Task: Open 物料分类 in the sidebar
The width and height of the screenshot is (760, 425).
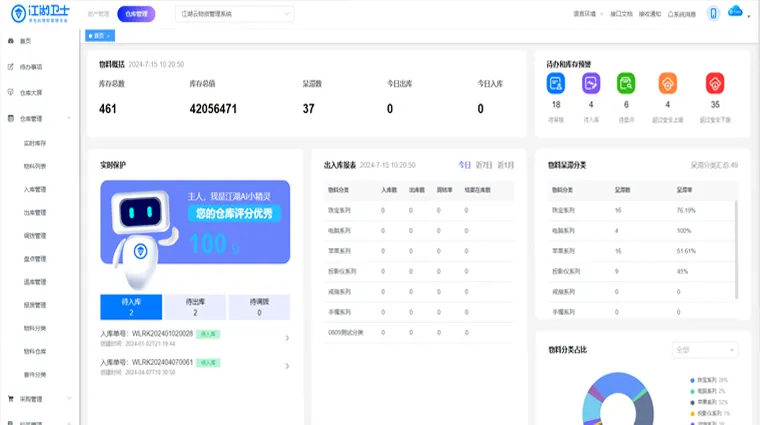Action: pos(35,329)
